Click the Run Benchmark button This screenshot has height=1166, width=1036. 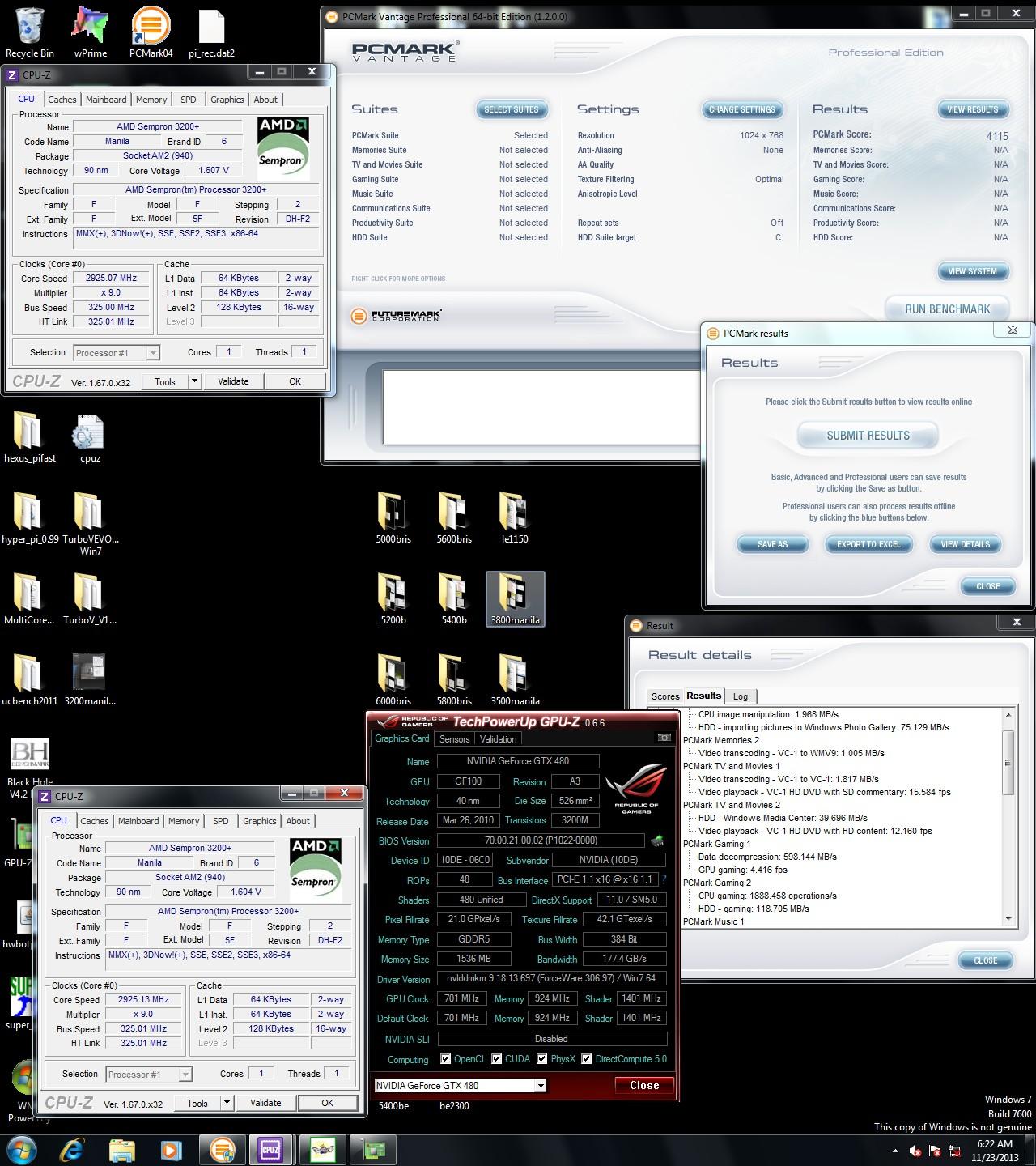tap(948, 309)
